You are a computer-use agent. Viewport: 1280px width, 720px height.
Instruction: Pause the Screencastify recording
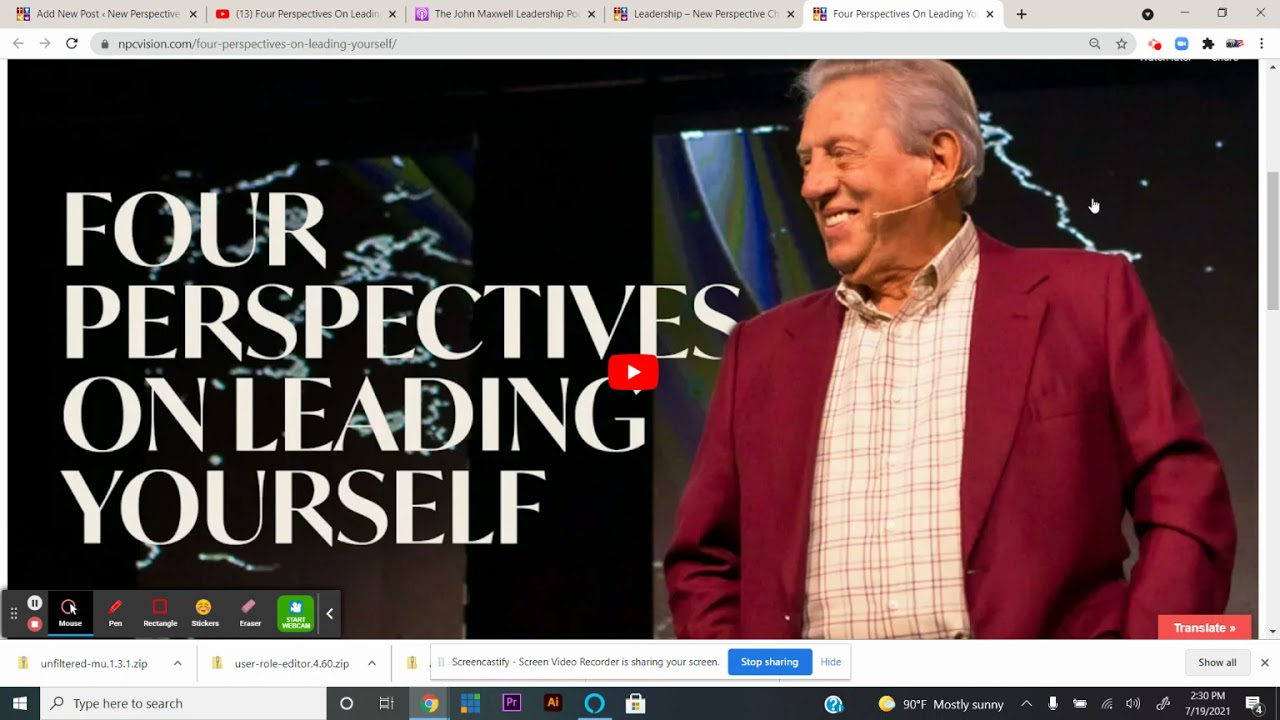[x=35, y=603]
